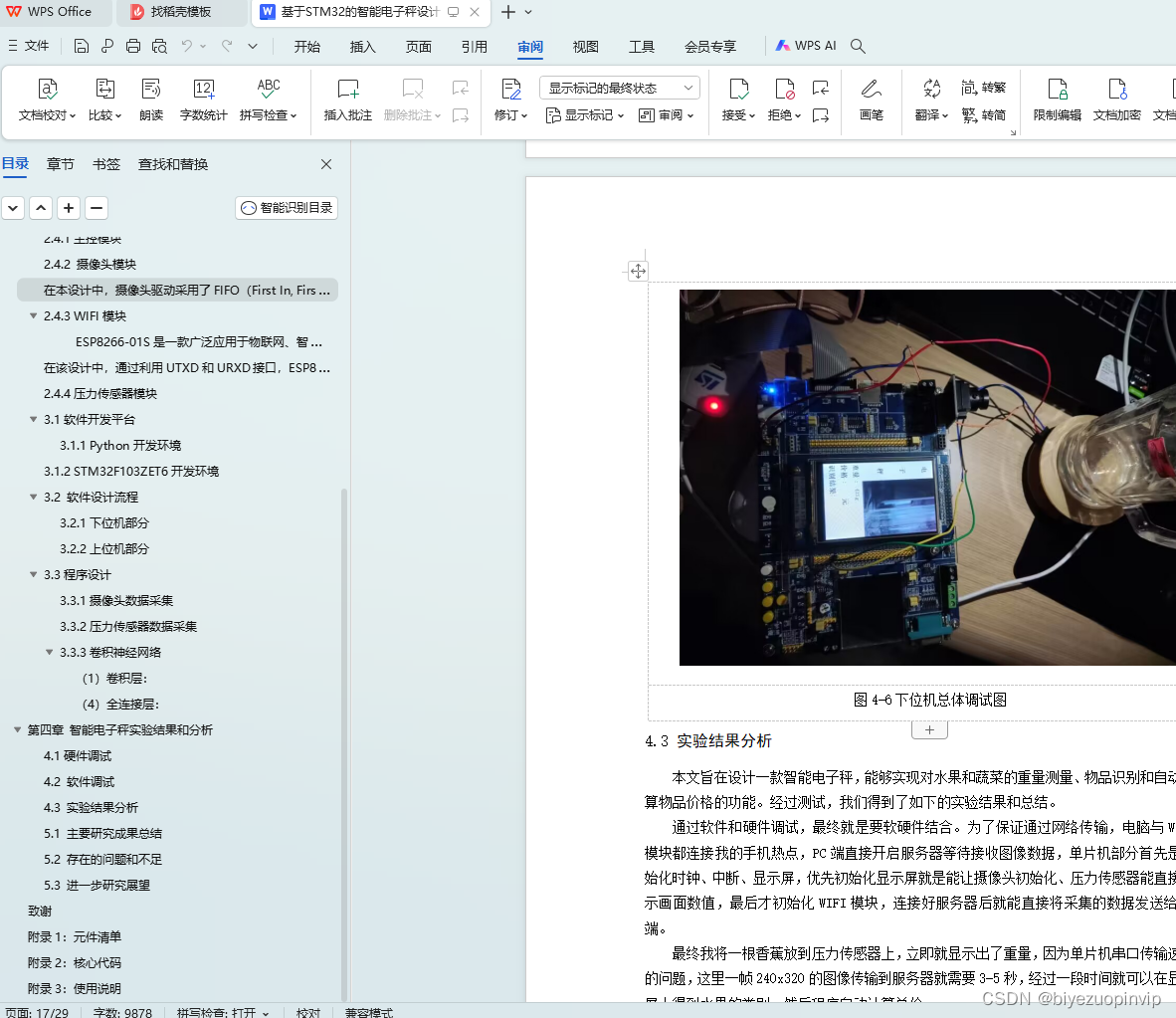Viewport: 1176px width, 1018px height.
Task: Open the 显示标记 dropdown
Action: pos(584,114)
